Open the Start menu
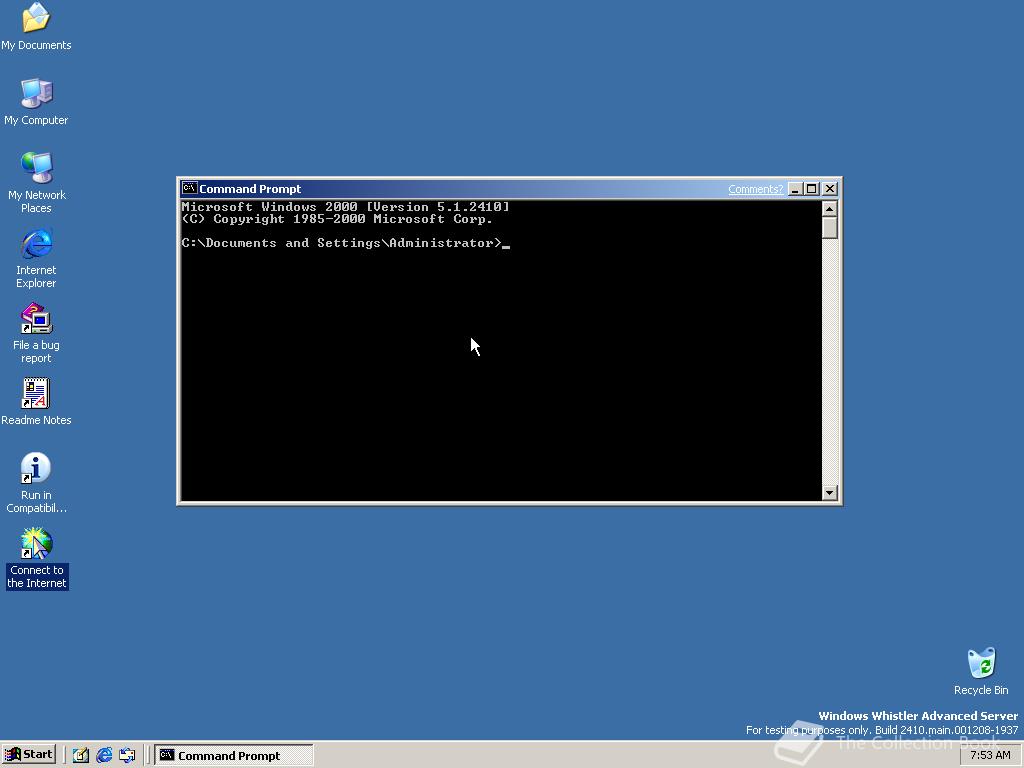1024x768 pixels. coord(28,754)
